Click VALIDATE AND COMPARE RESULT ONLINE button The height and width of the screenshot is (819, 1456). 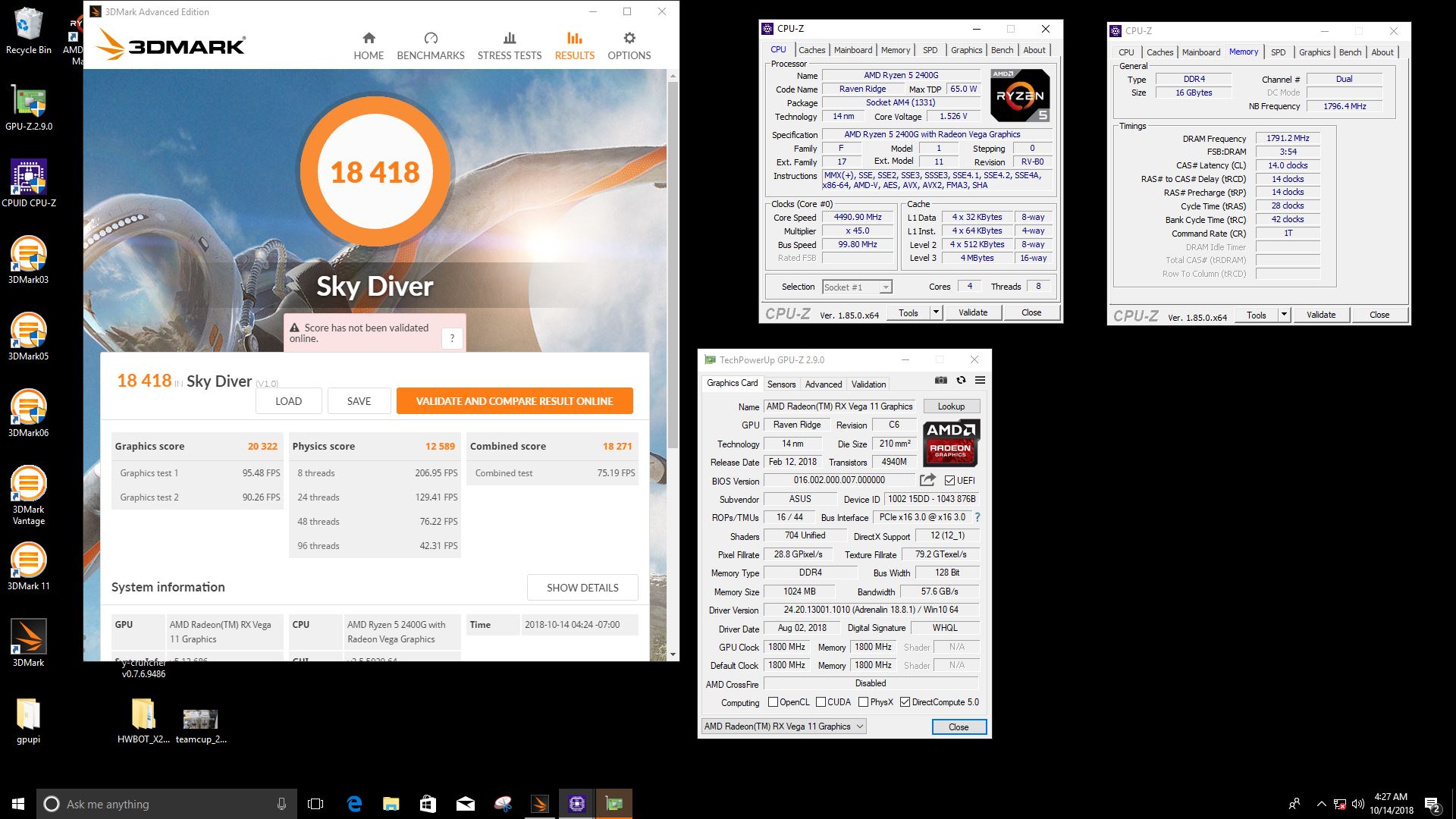pyautogui.click(x=514, y=401)
